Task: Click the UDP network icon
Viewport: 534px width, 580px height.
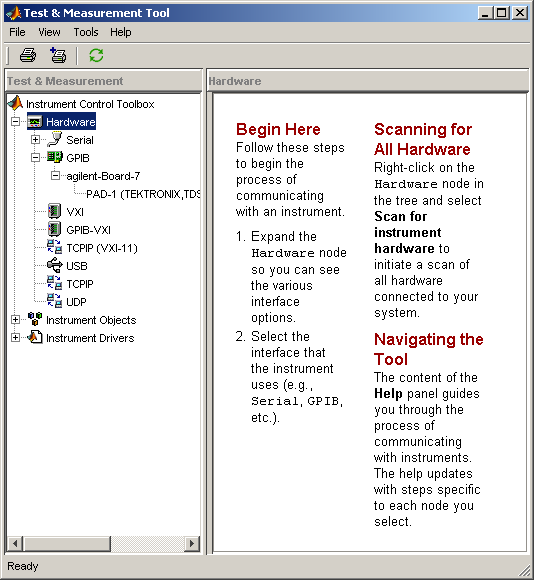Action: point(55,301)
